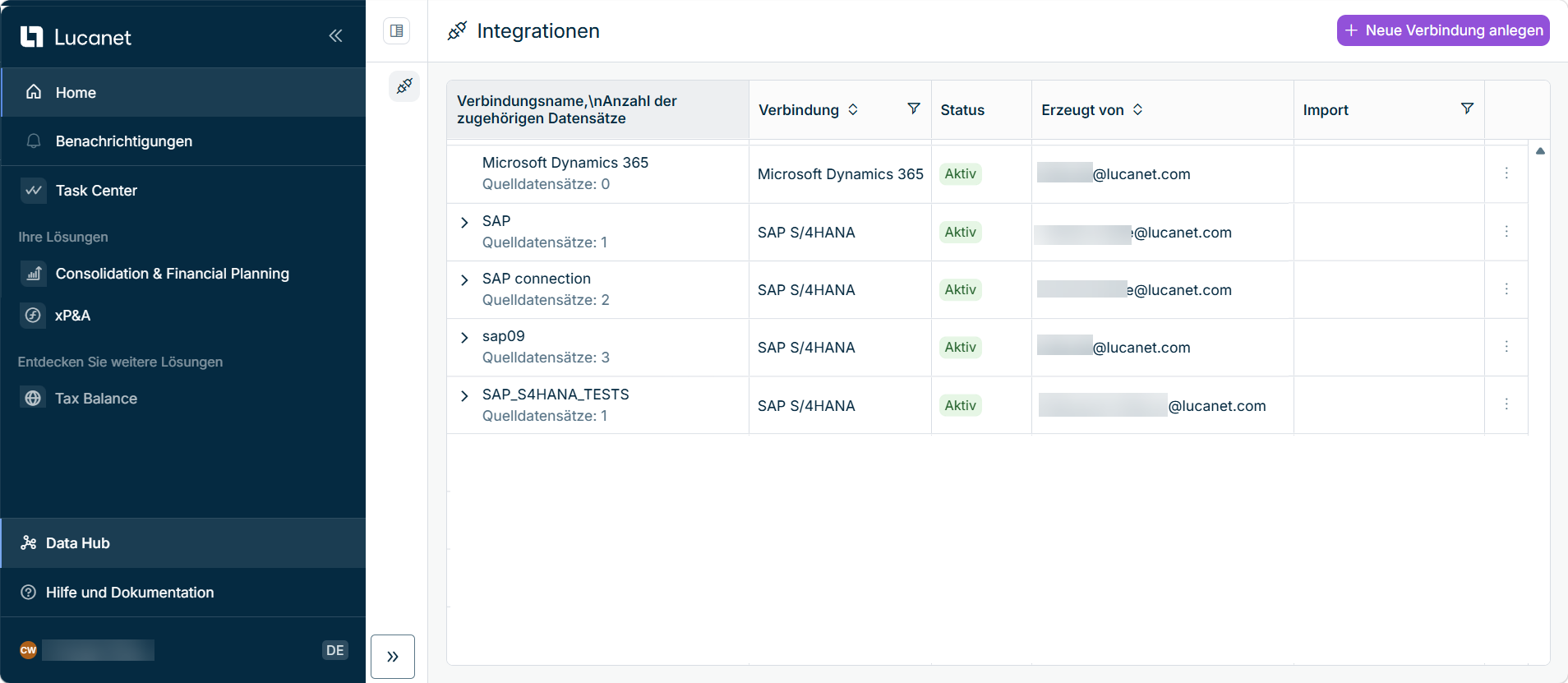1568x683 pixels.
Task: Click the Tax Balance globe icon
Action: (x=34, y=398)
